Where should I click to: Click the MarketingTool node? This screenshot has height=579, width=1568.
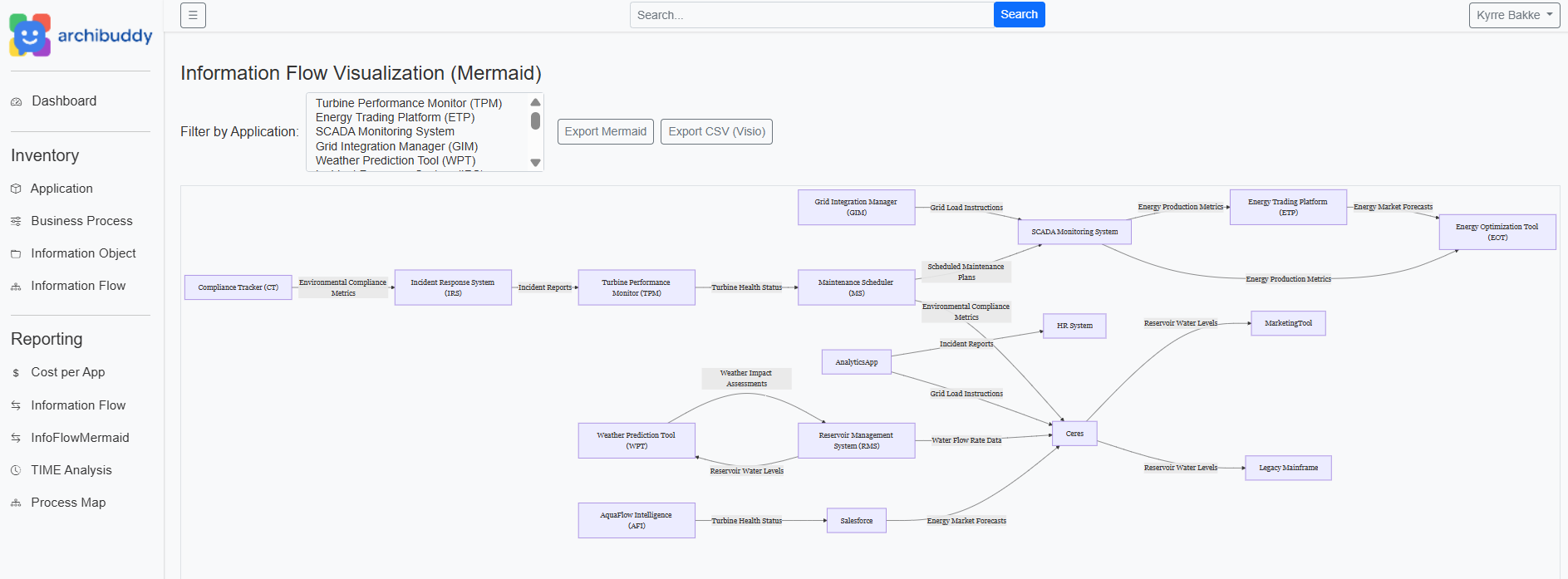pyautogui.click(x=1288, y=323)
